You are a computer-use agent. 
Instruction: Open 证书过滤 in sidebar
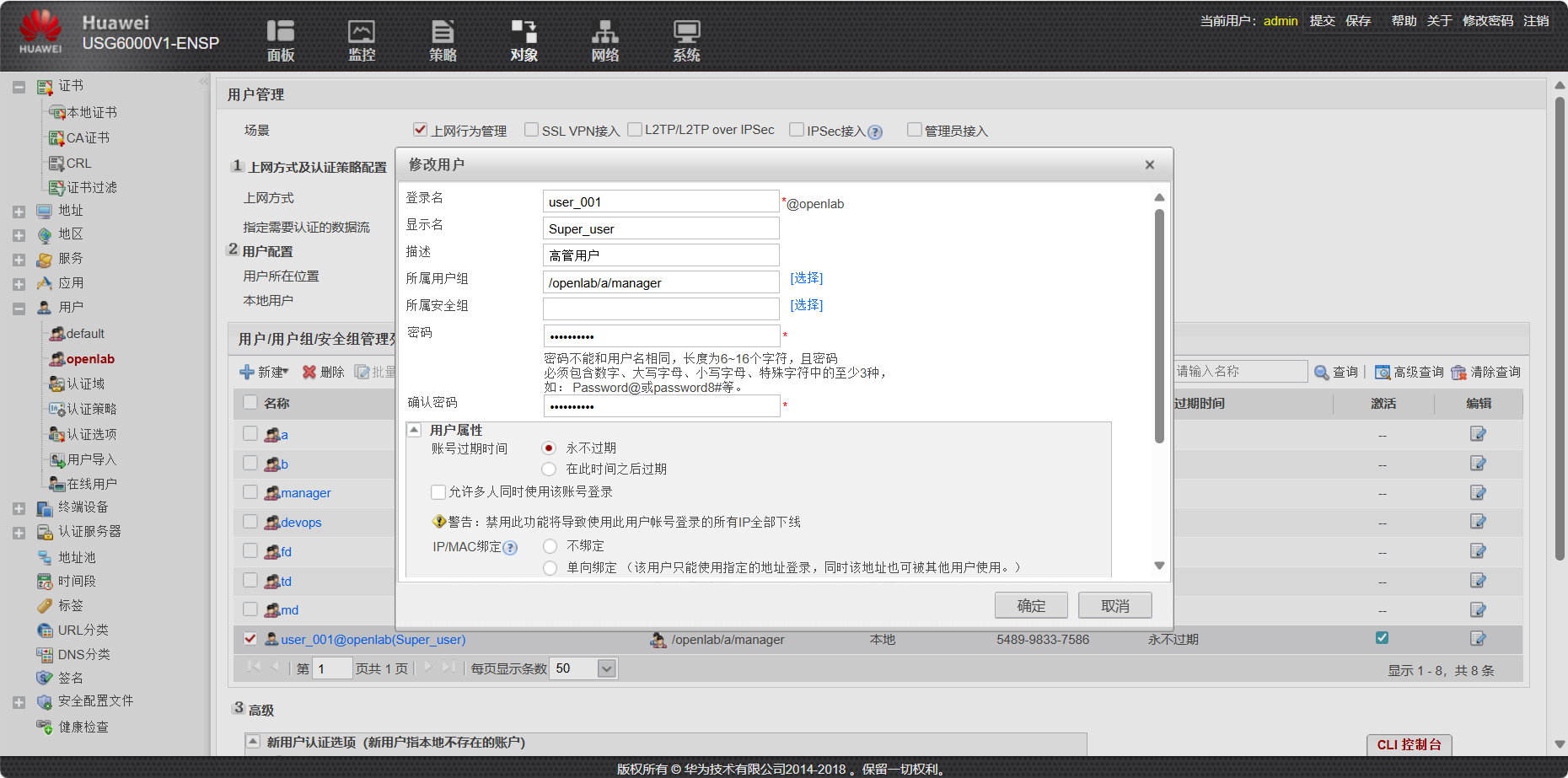tap(92, 187)
